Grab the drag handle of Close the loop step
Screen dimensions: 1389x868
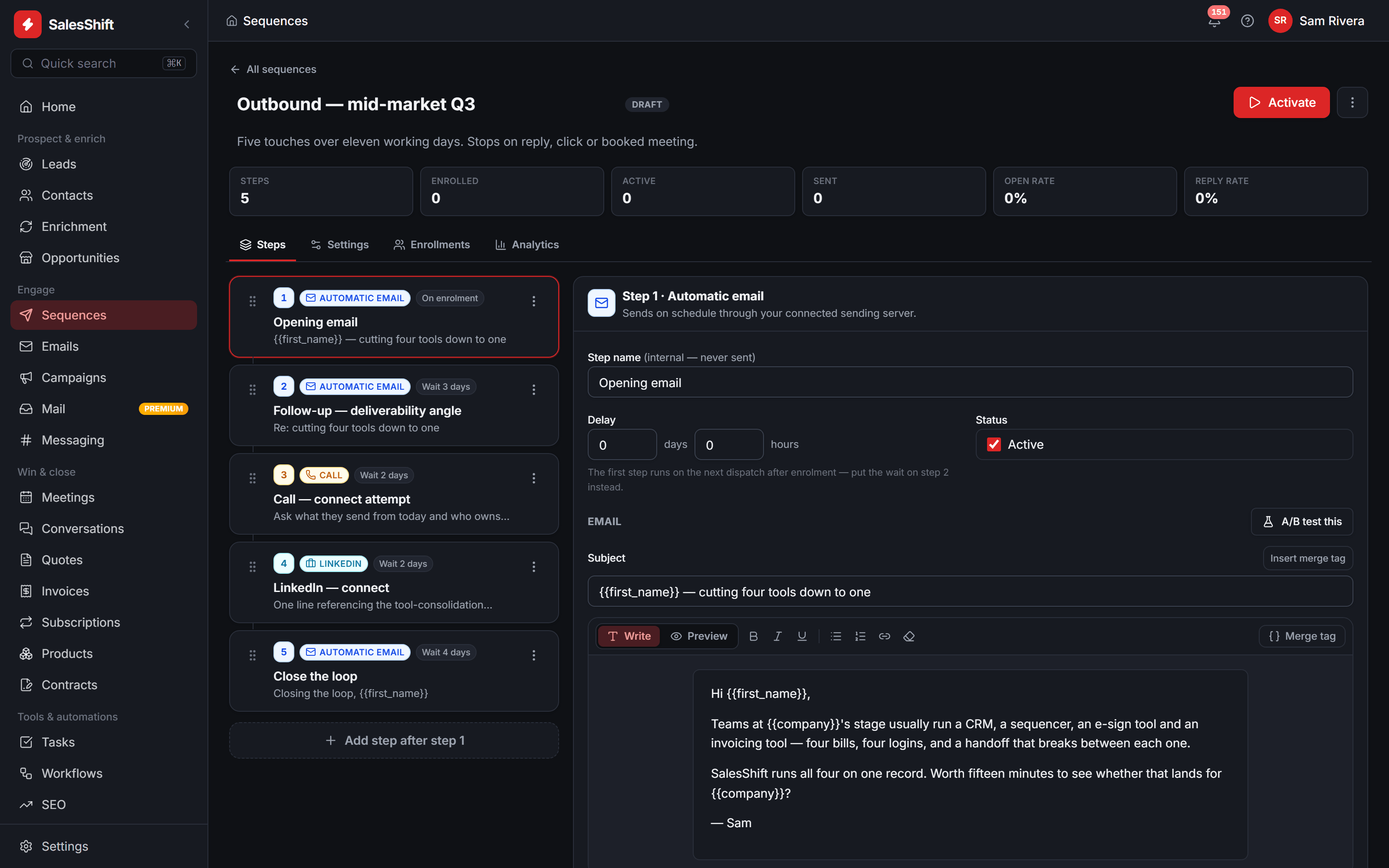pos(253,655)
